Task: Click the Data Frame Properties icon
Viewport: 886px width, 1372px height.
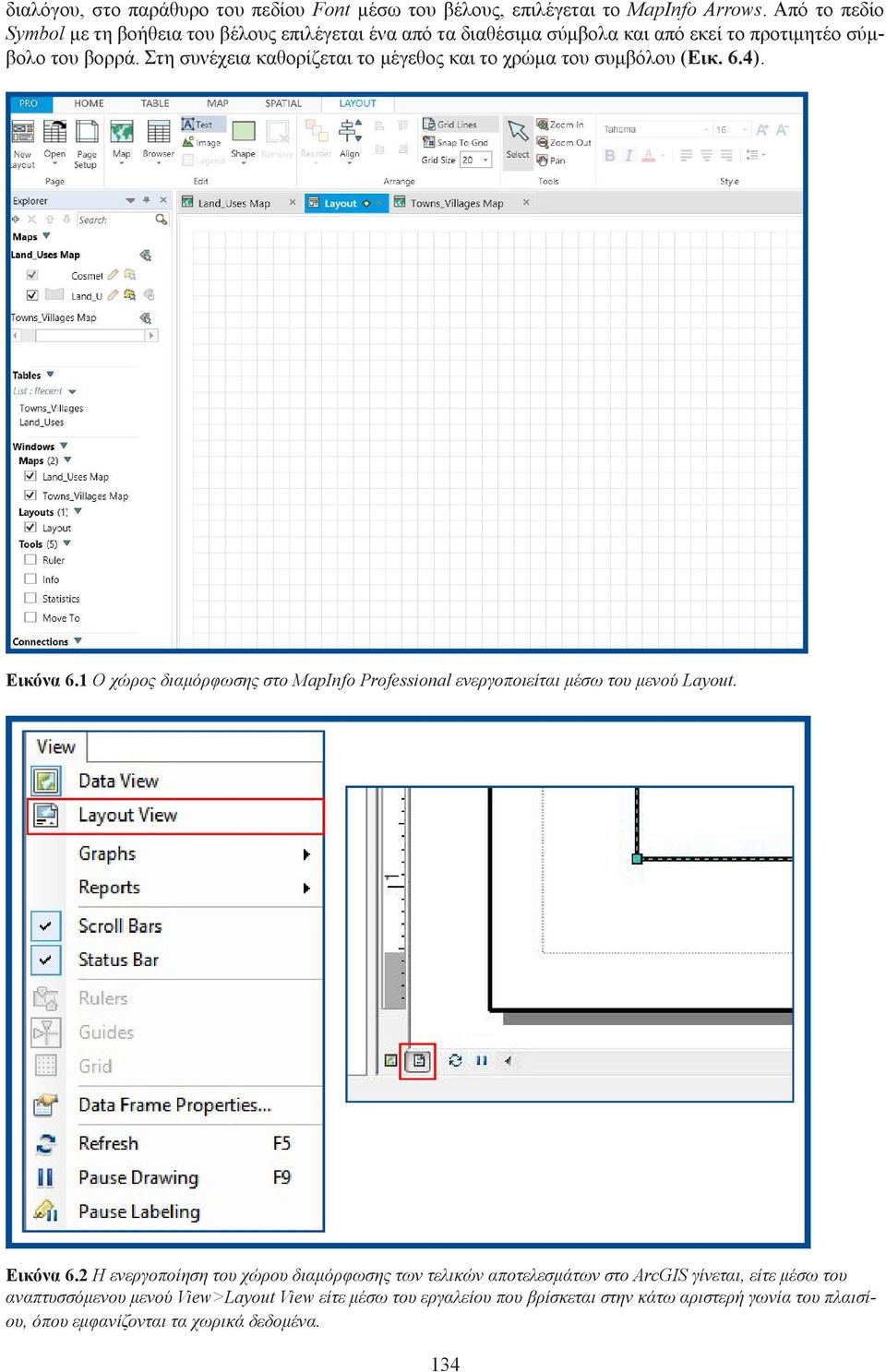Action: [46, 1104]
